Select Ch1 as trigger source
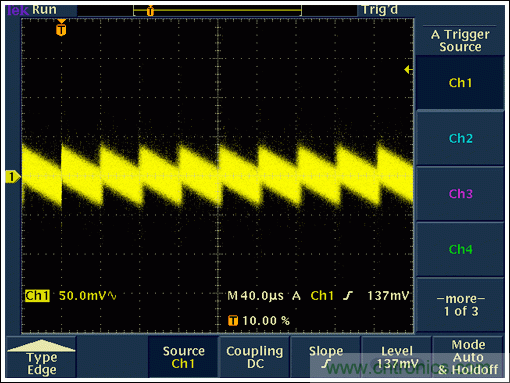The image size is (510, 383). pos(460,83)
